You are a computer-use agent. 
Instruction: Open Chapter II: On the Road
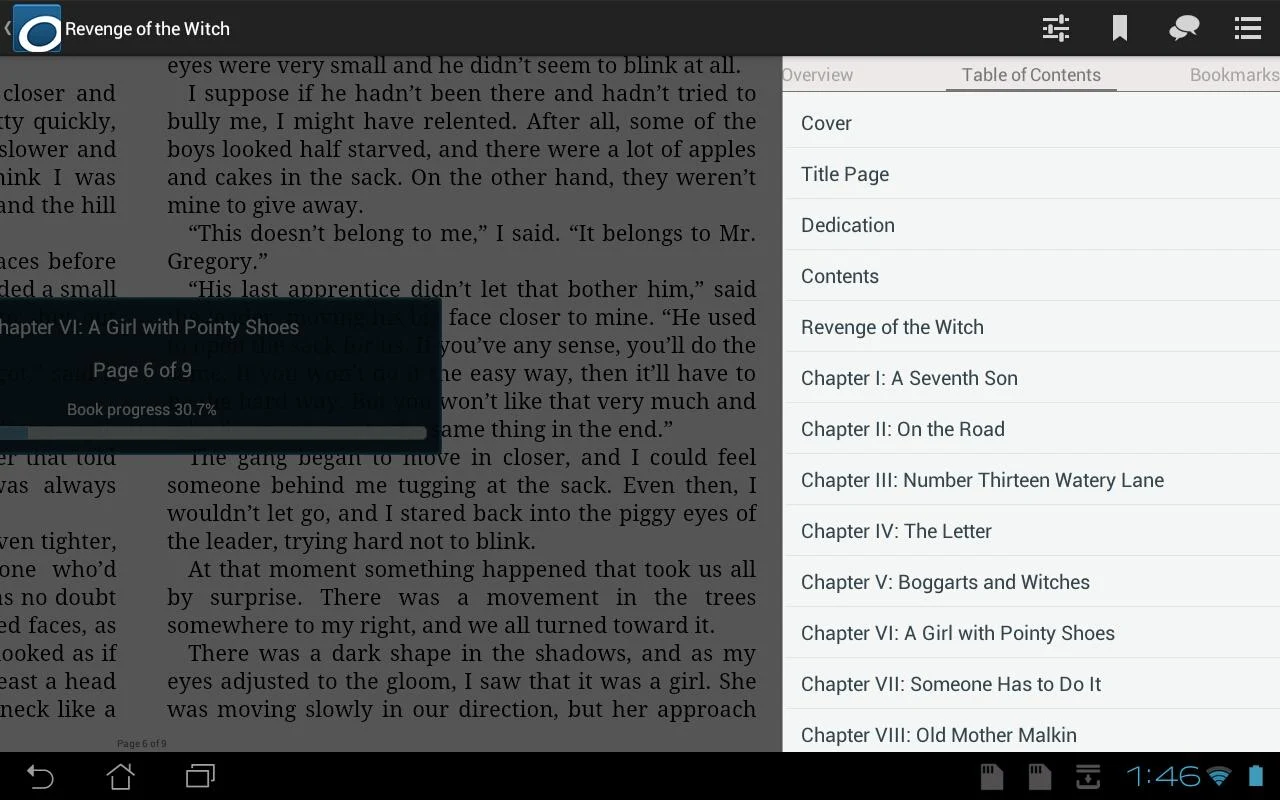(1031, 429)
